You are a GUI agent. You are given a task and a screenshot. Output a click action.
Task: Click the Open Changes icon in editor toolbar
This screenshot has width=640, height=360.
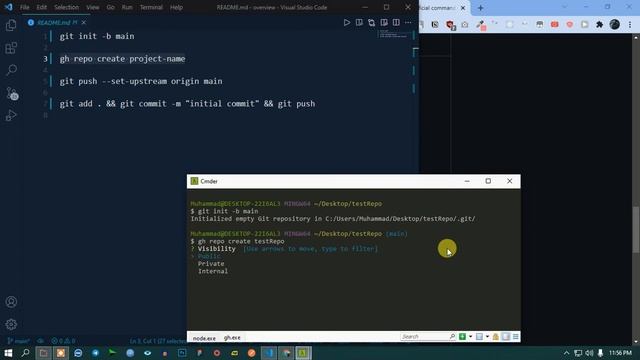point(371,22)
